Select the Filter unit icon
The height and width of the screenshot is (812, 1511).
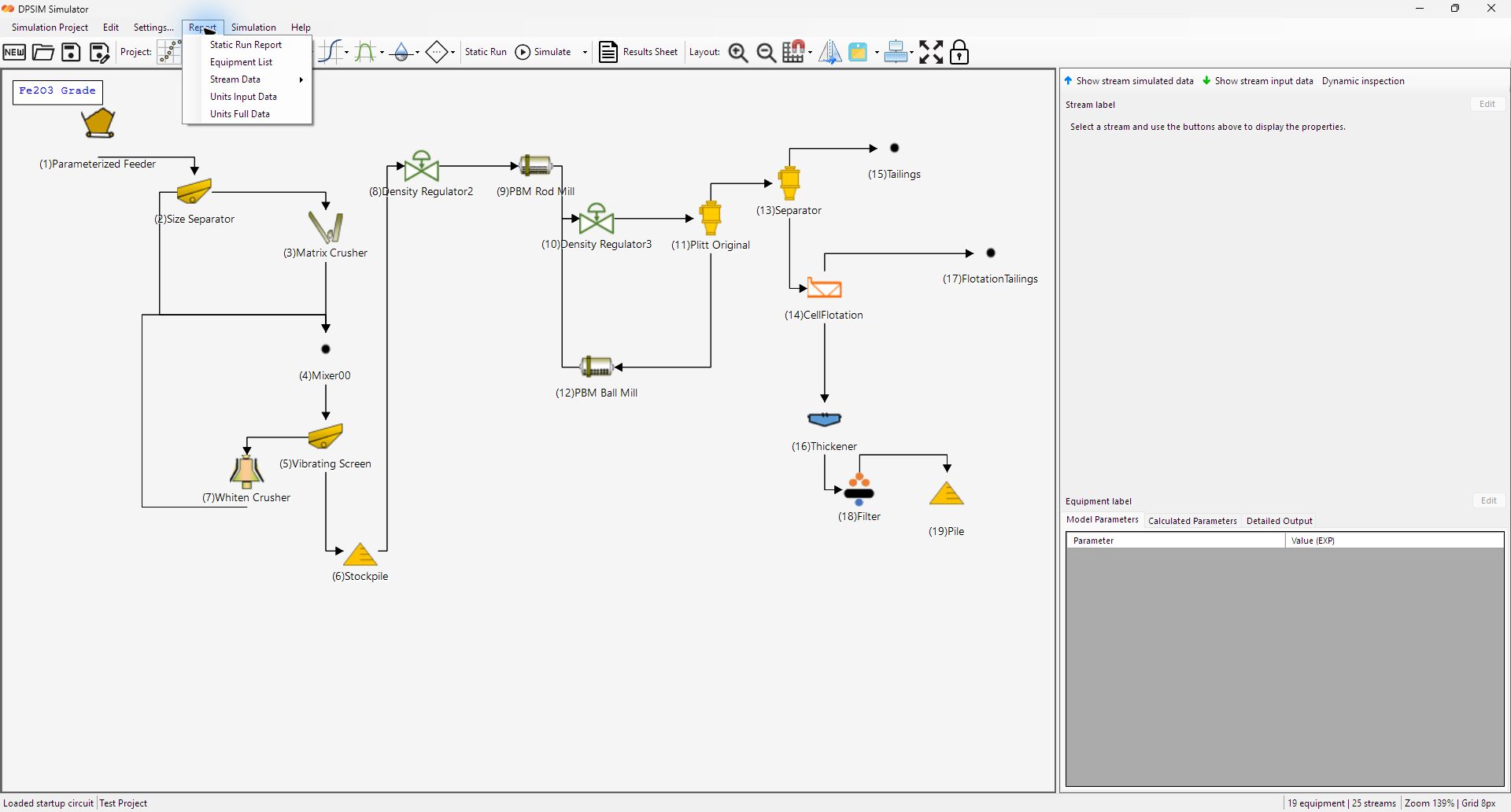pyautogui.click(x=859, y=489)
